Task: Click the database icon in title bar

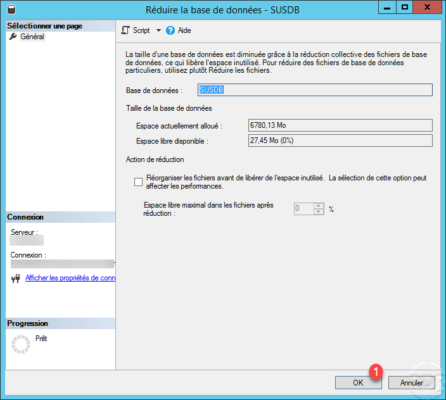Action: [11, 9]
